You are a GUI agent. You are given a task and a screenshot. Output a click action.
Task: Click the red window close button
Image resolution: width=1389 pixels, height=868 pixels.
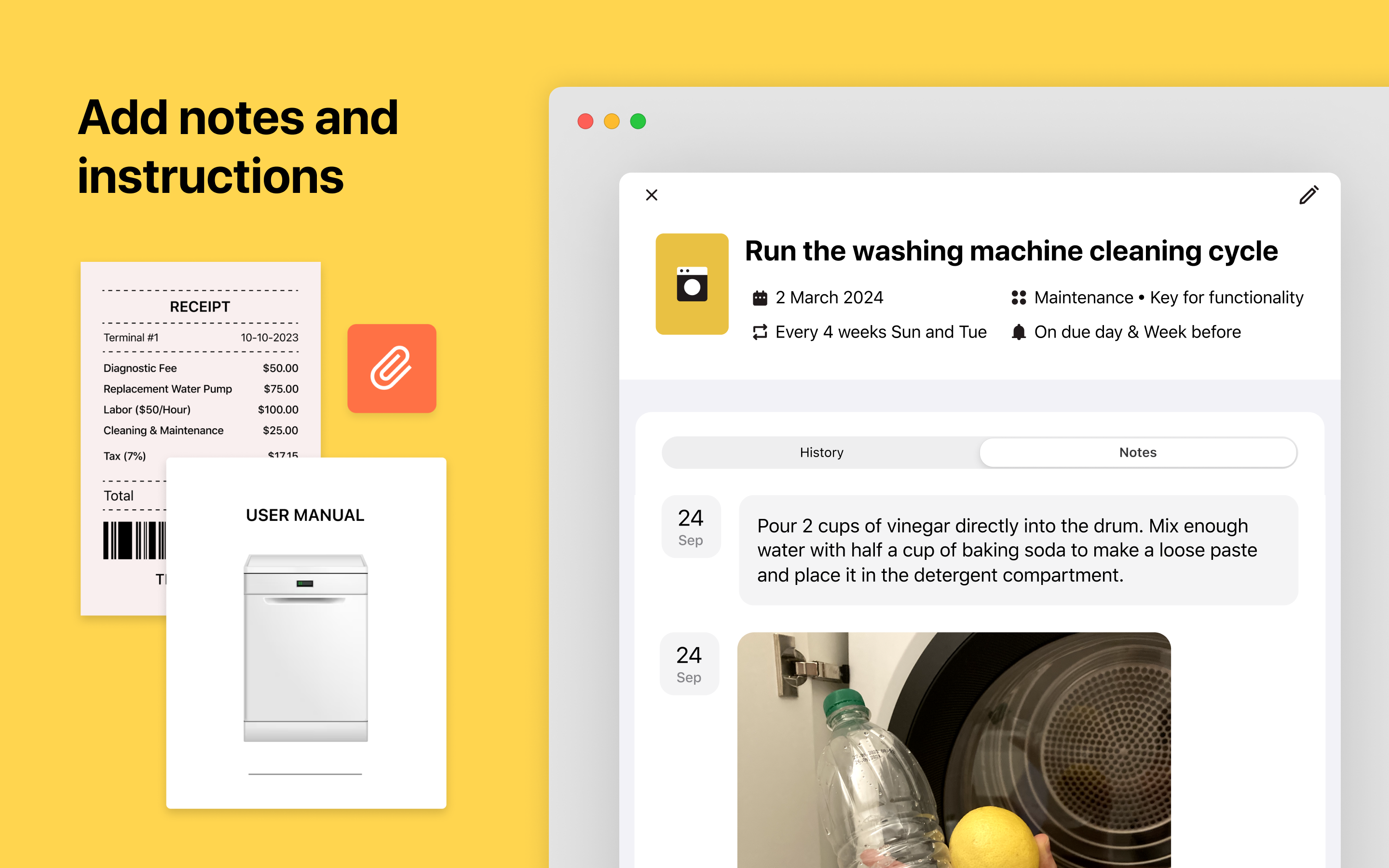pyautogui.click(x=586, y=121)
